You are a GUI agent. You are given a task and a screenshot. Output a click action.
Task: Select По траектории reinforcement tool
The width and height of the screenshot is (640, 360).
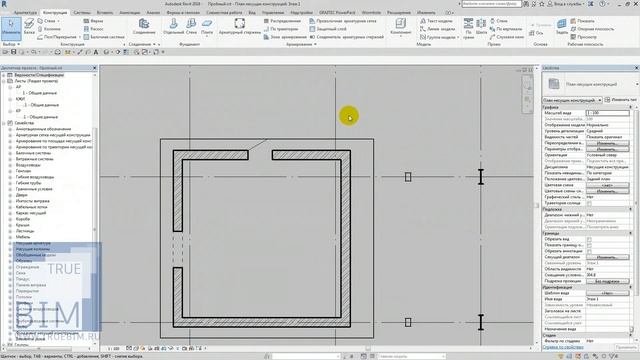click(281, 29)
